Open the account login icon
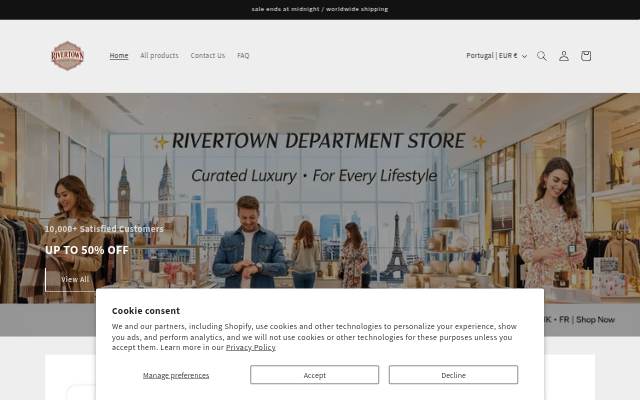The height and width of the screenshot is (400, 640). point(564,56)
